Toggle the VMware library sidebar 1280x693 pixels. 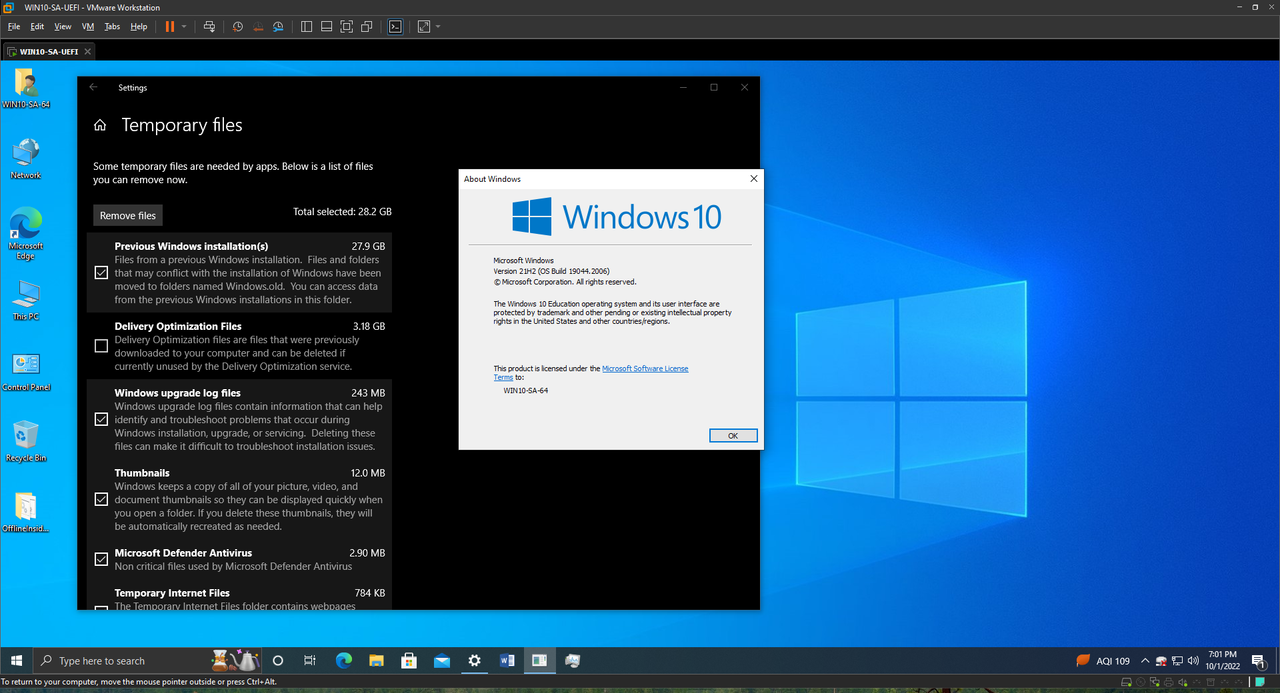coord(307,26)
